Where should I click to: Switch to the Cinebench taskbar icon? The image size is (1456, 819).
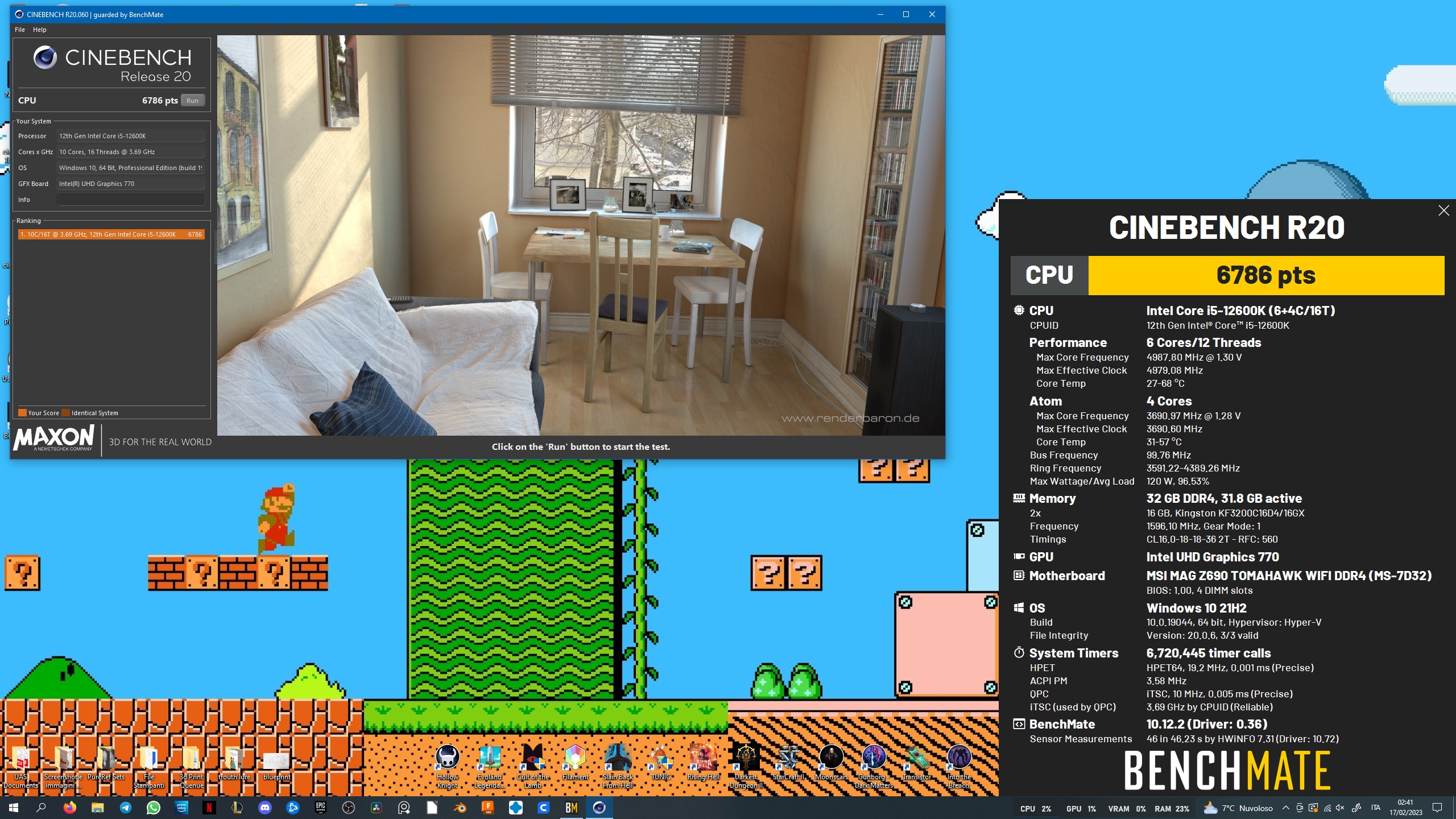tap(599, 808)
